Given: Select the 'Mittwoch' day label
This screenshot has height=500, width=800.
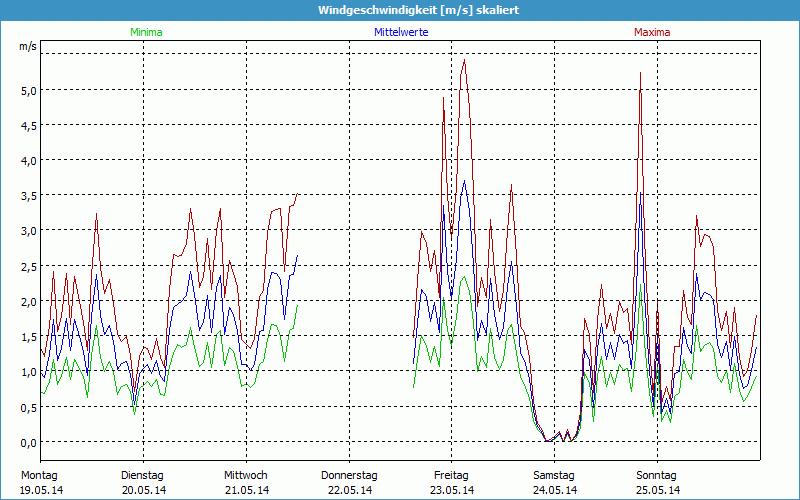Looking at the screenshot, I should click(x=246, y=475).
